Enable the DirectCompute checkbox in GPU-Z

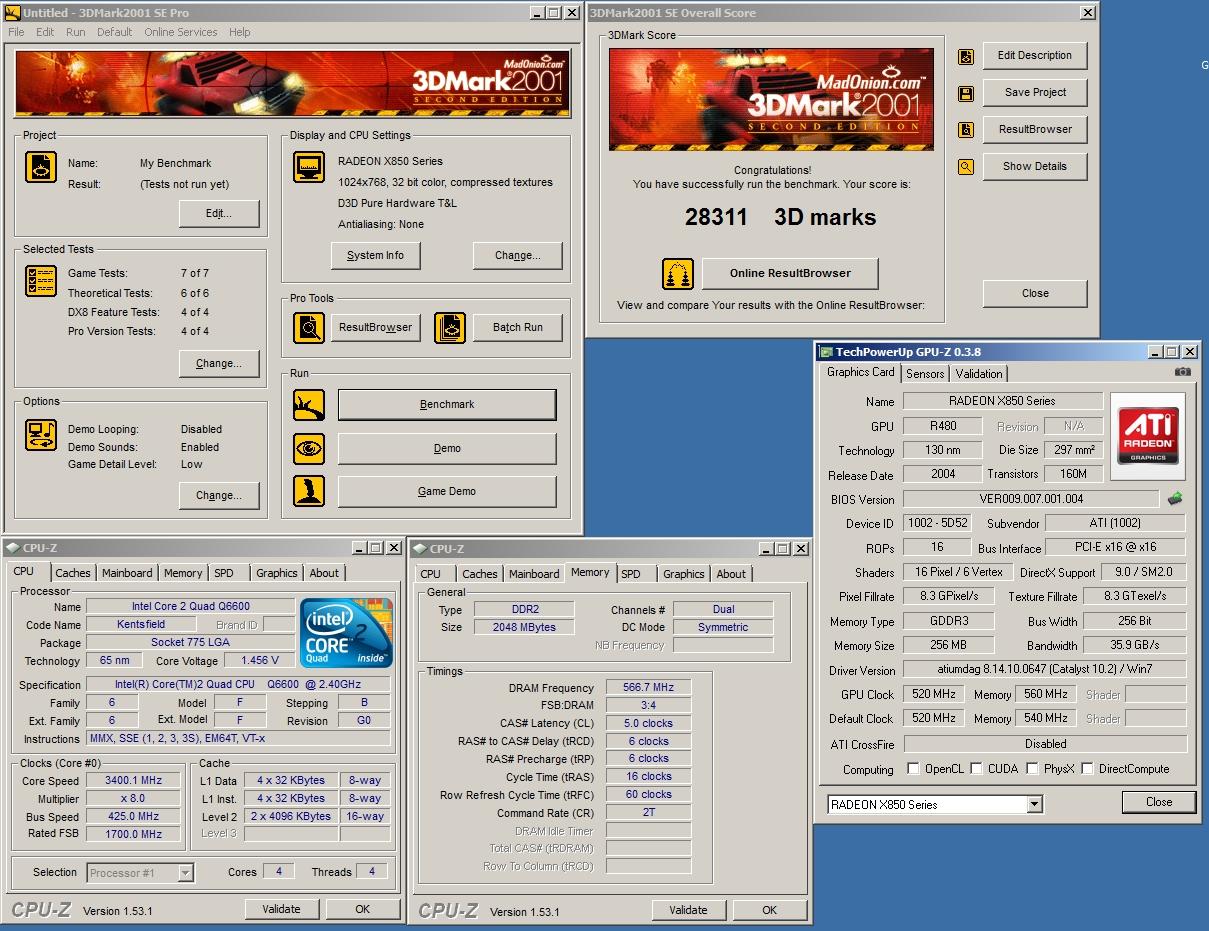[x=1089, y=769]
